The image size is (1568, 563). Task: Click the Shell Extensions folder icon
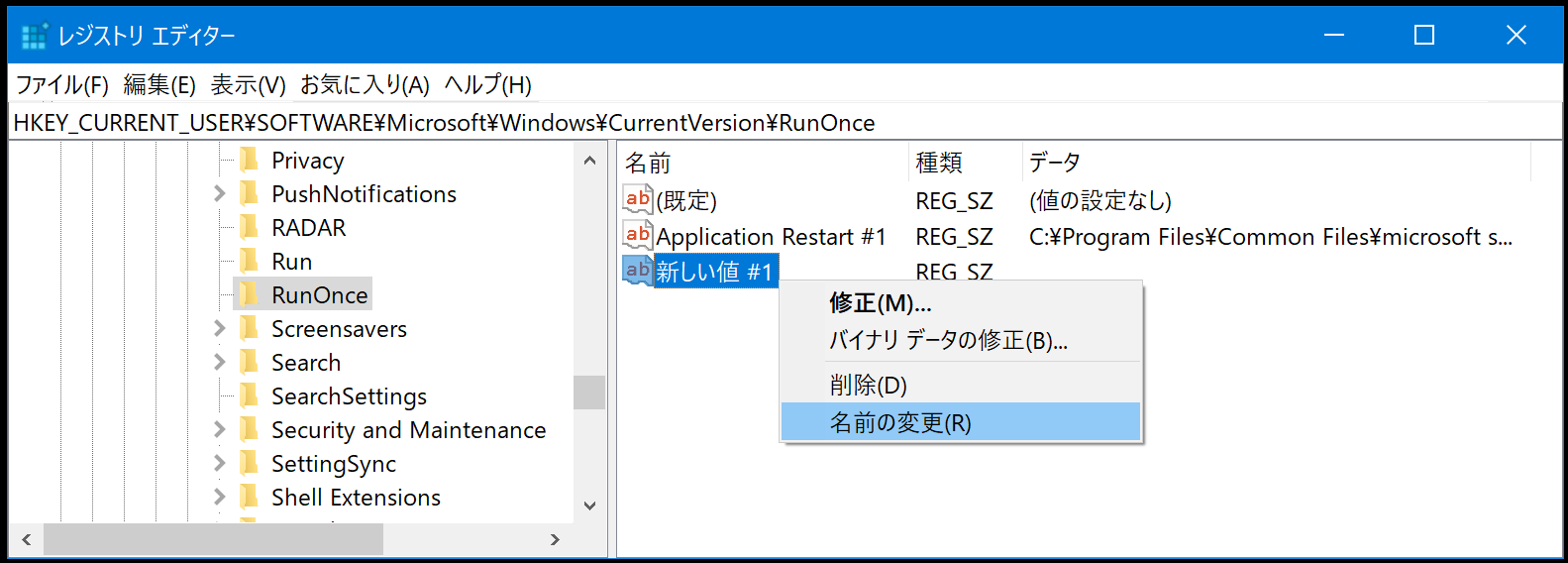[250, 497]
